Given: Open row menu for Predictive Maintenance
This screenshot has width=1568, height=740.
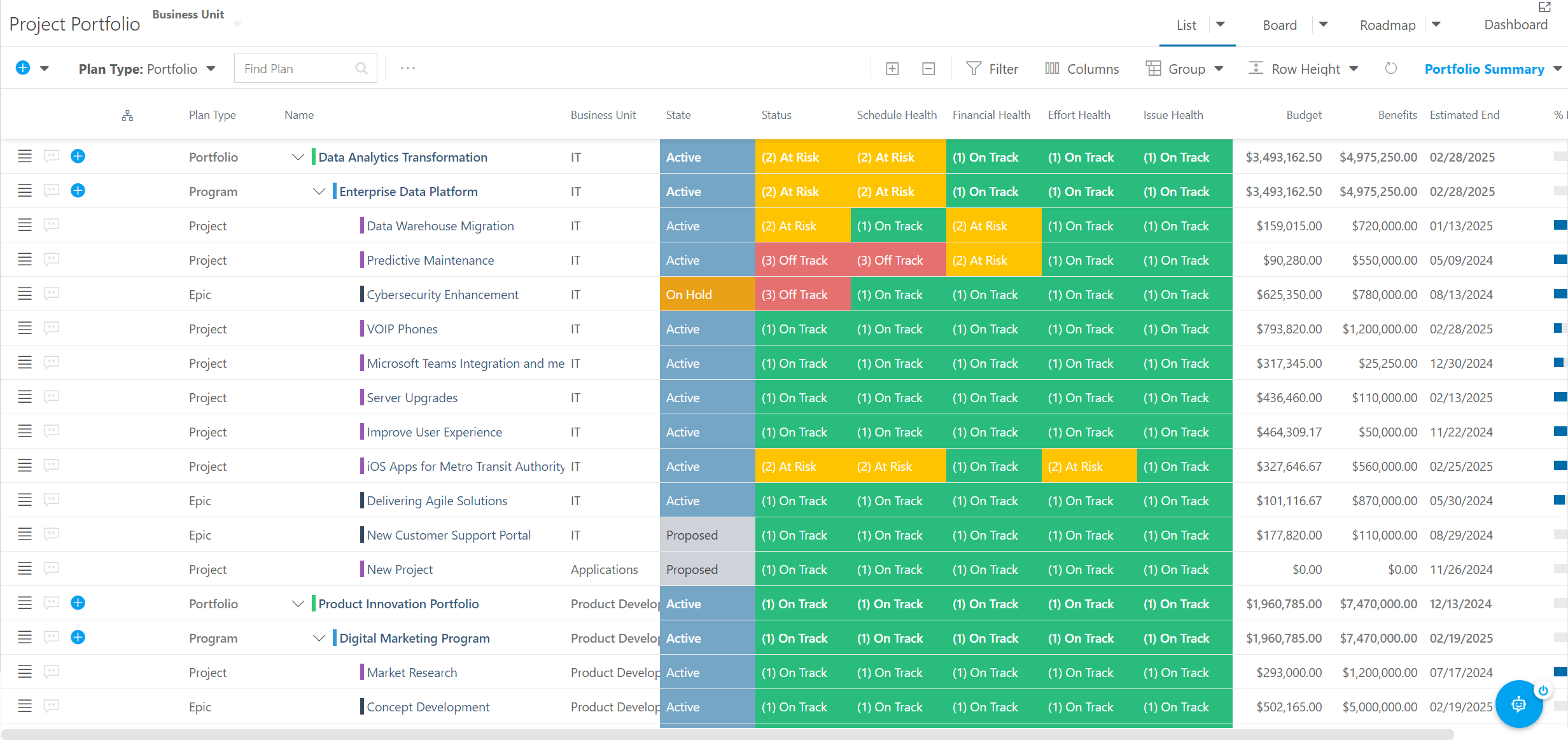Looking at the screenshot, I should point(25,259).
